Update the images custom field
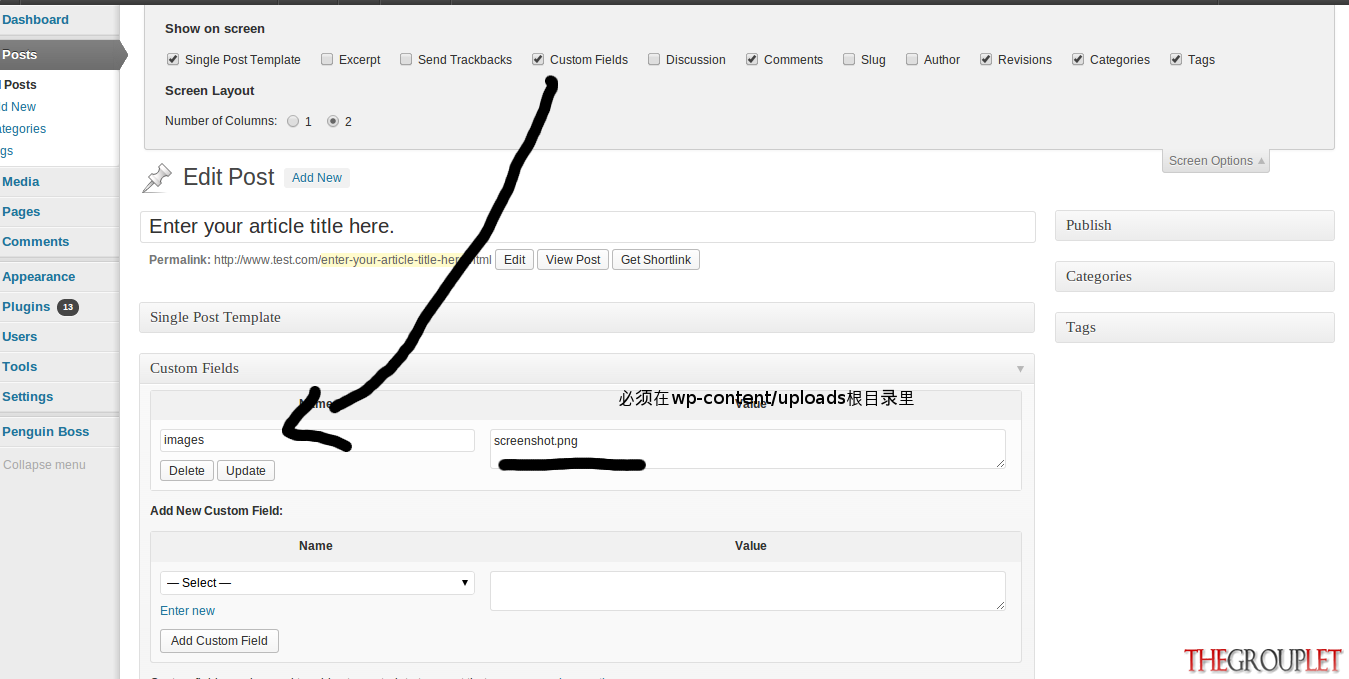Image resolution: width=1349 pixels, height=679 pixels. pos(246,471)
